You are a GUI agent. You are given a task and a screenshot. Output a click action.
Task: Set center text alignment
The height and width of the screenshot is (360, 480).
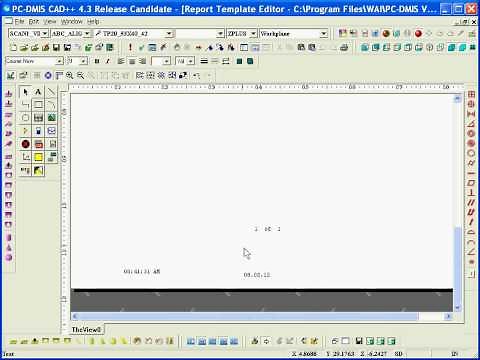pos(132,61)
